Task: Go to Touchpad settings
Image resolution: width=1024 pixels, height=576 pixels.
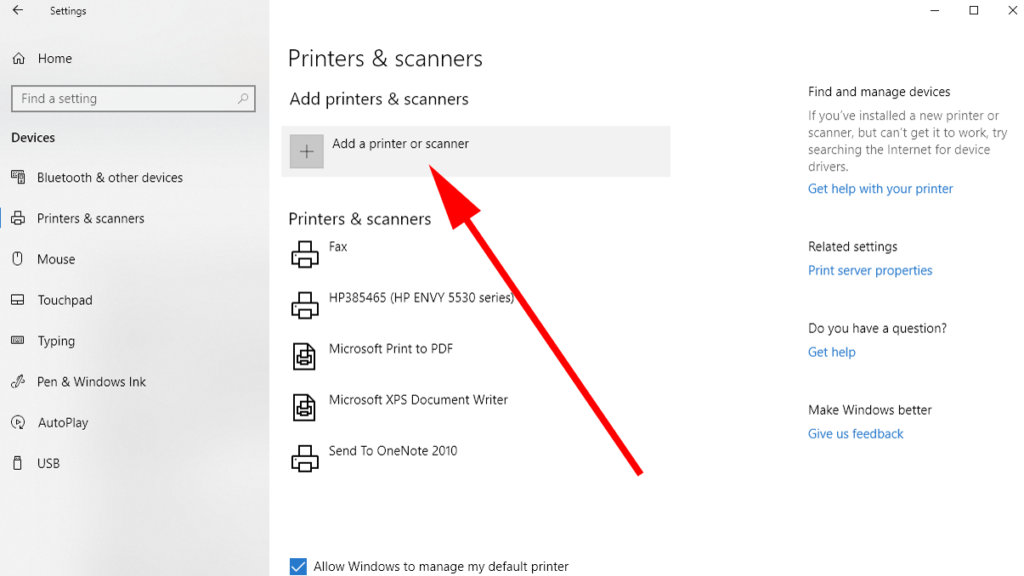Action: click(65, 300)
